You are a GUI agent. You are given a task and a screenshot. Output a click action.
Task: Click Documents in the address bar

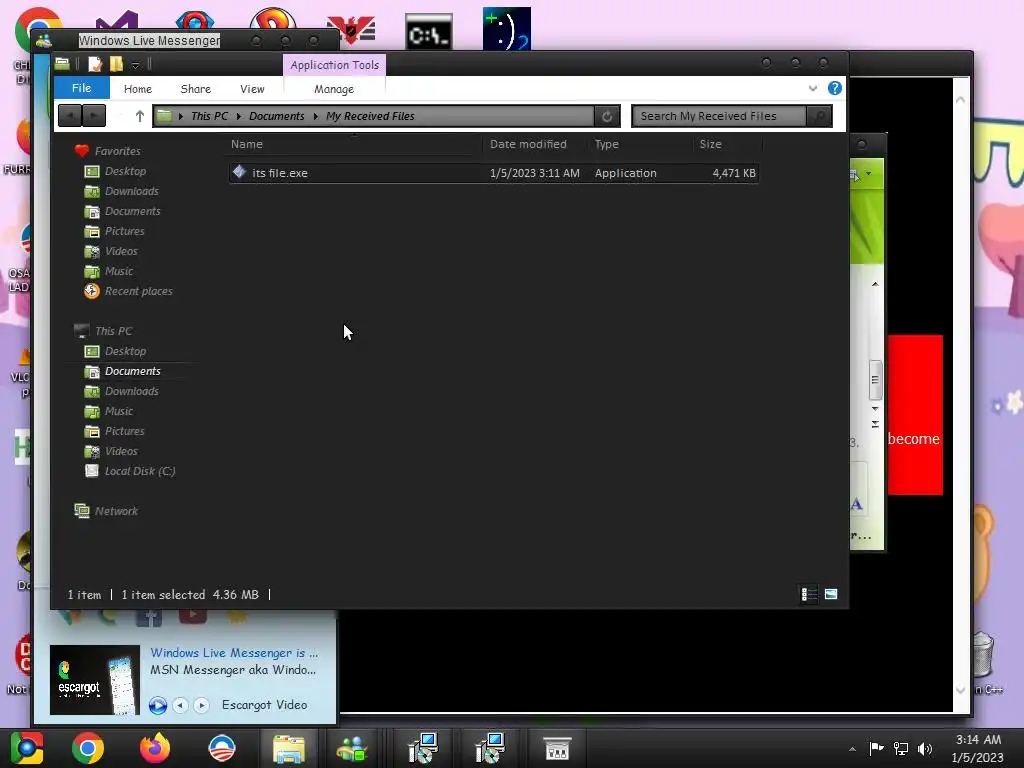point(276,116)
